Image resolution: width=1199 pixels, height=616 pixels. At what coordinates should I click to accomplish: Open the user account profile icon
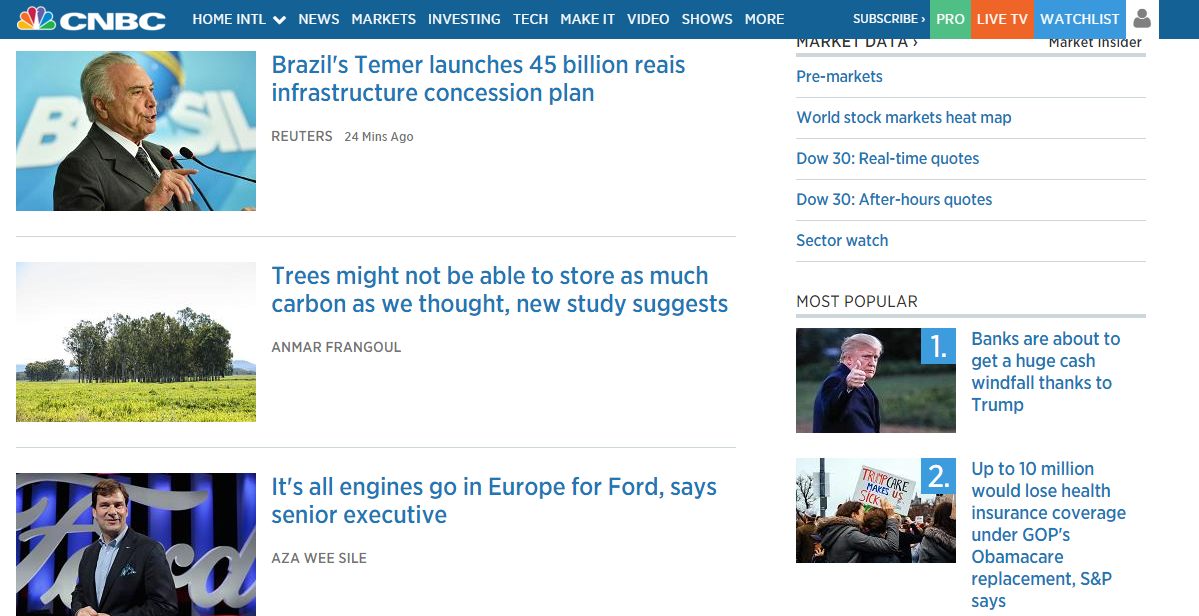tap(1142, 19)
